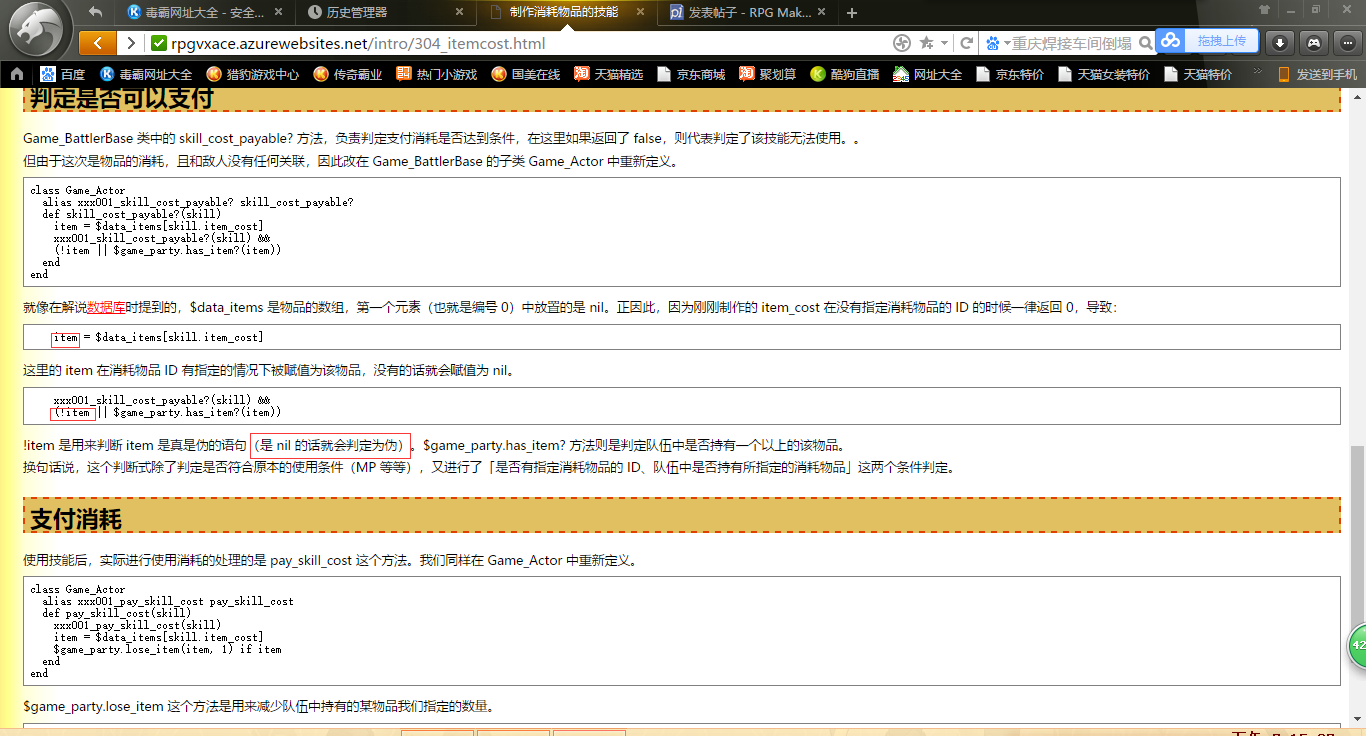Click the speed mode fan icon in address bar
This screenshot has height=736, width=1366.
tap(902, 43)
